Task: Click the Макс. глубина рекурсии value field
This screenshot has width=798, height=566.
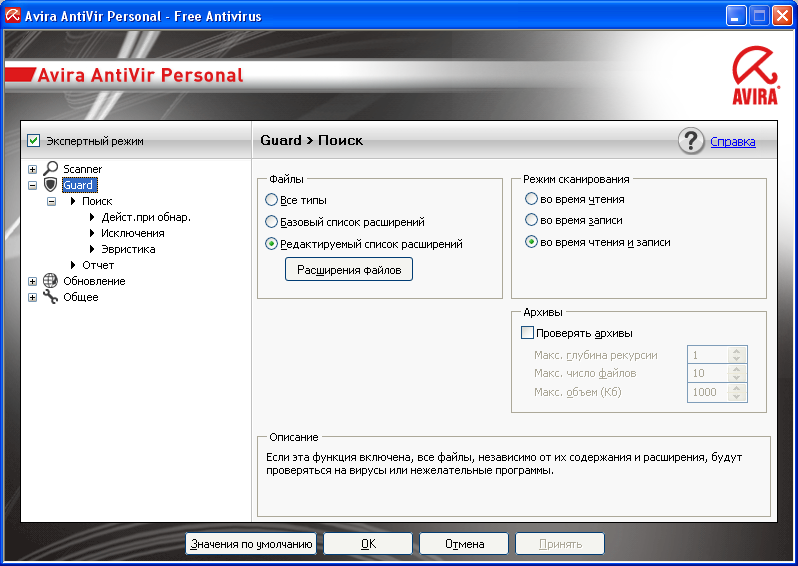Action: (708, 355)
